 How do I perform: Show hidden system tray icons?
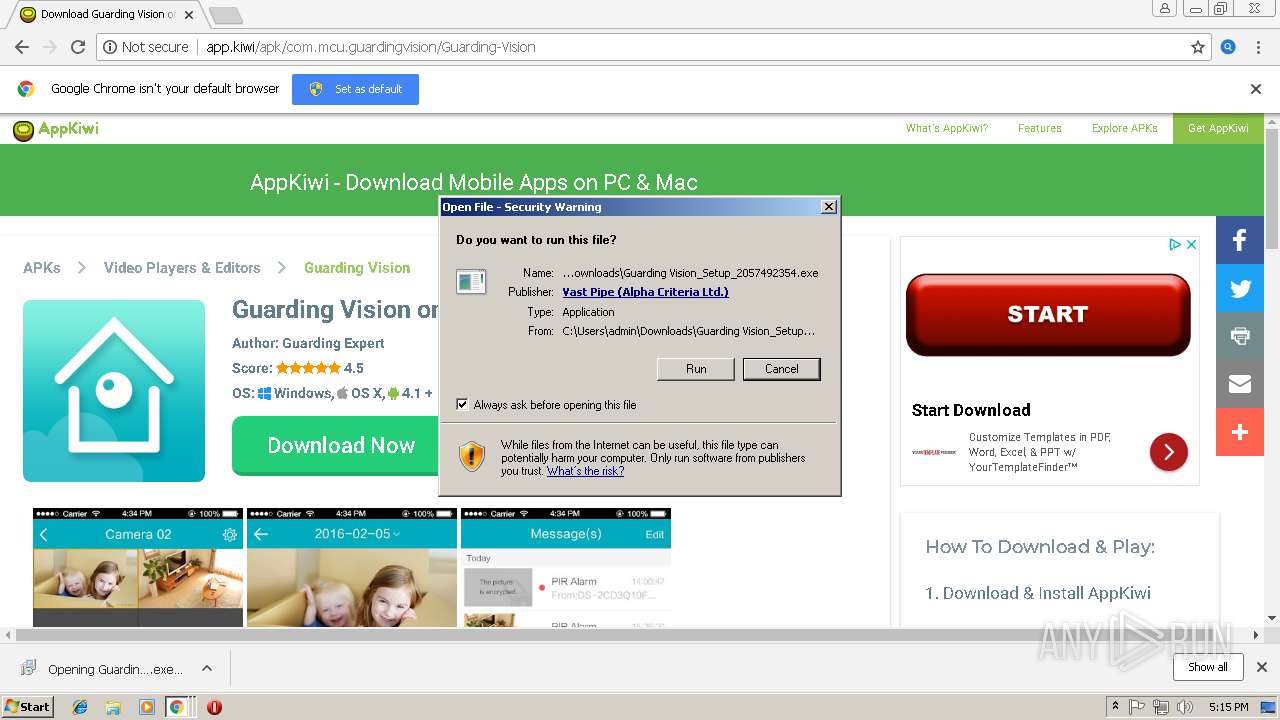1115,707
